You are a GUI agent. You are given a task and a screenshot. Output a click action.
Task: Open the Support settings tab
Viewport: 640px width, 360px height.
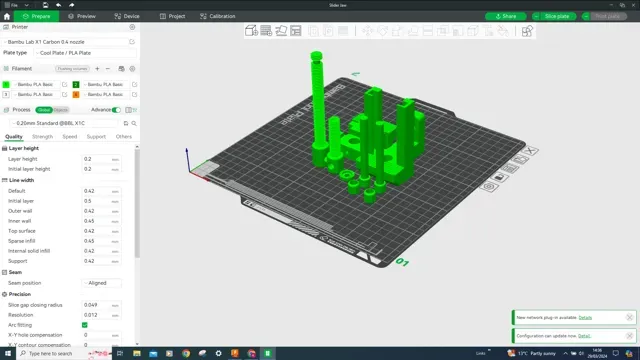click(x=96, y=136)
